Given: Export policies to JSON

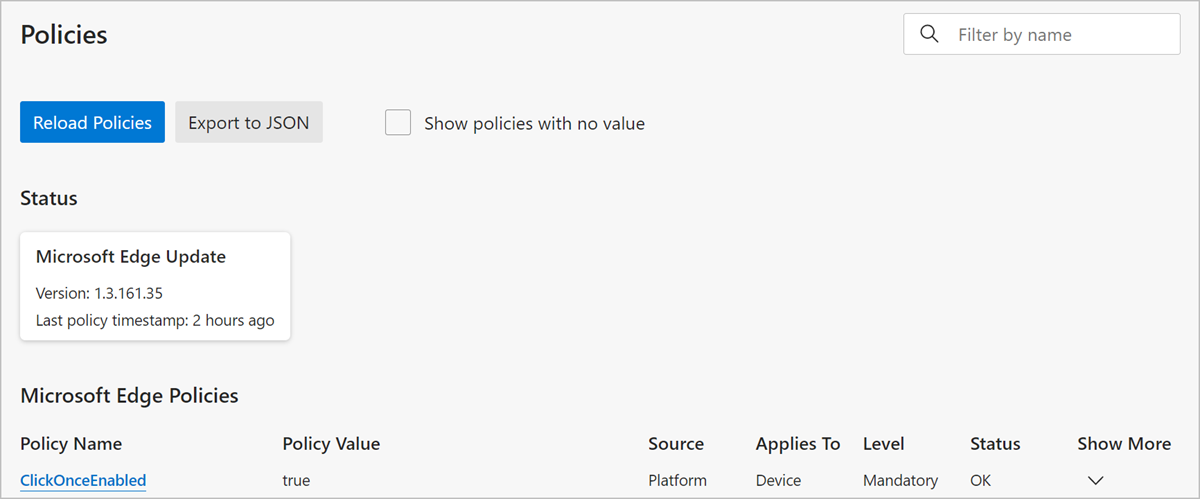Looking at the screenshot, I should pyautogui.click(x=249, y=123).
